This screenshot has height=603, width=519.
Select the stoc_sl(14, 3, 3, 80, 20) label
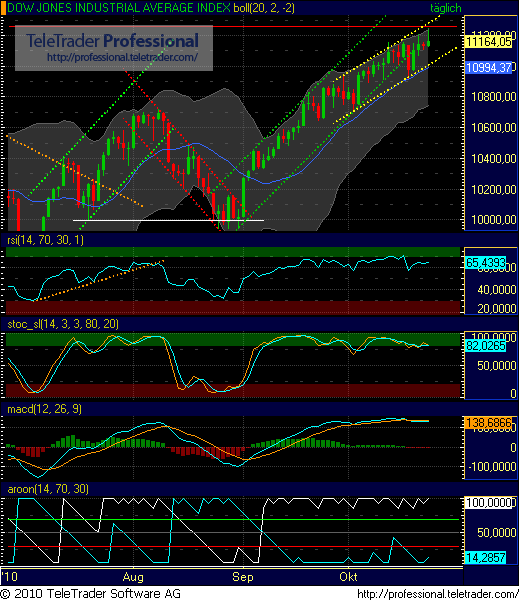[x=63, y=324]
